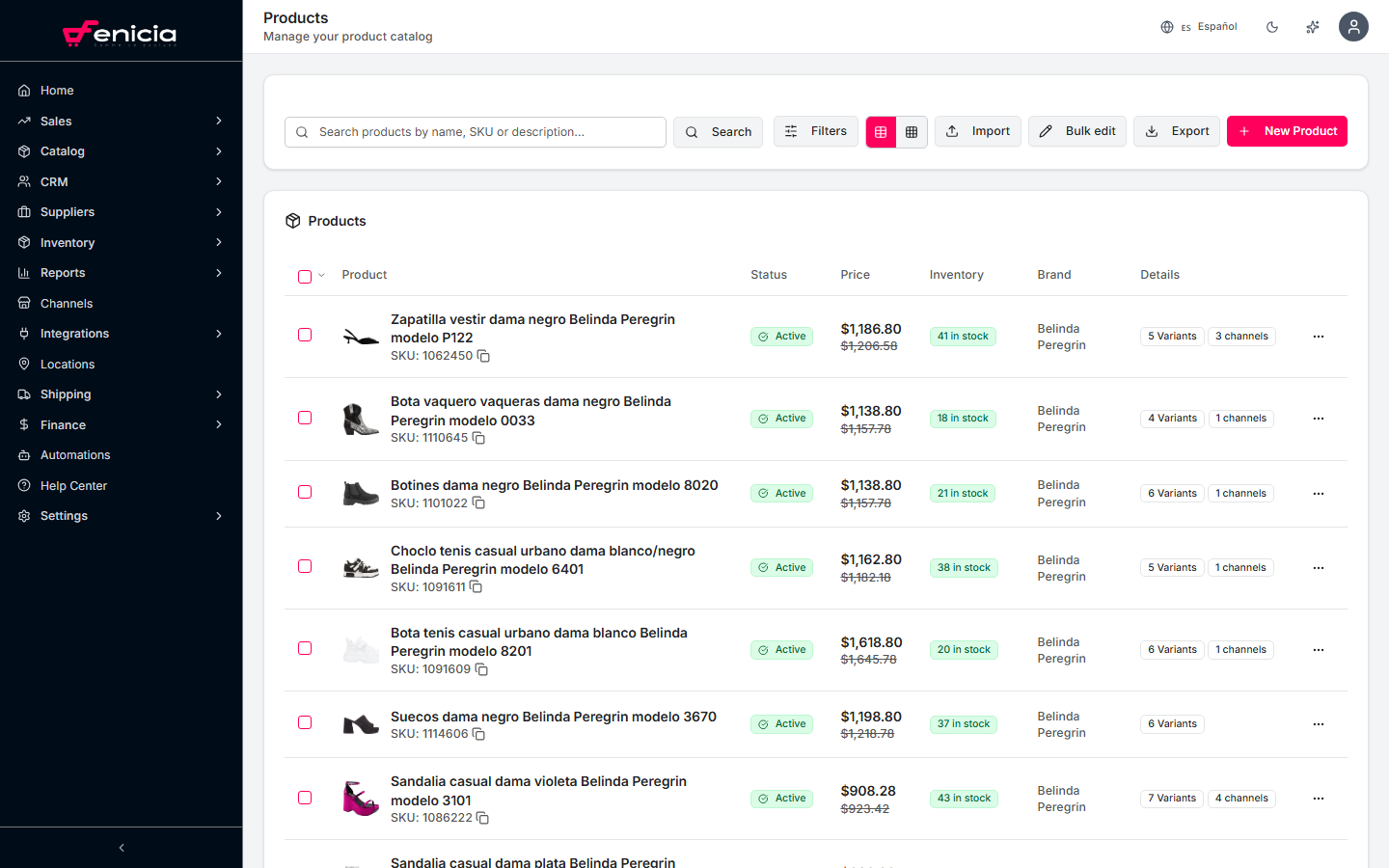
Task: Expand the Inventory section chevron
Action: (x=219, y=242)
